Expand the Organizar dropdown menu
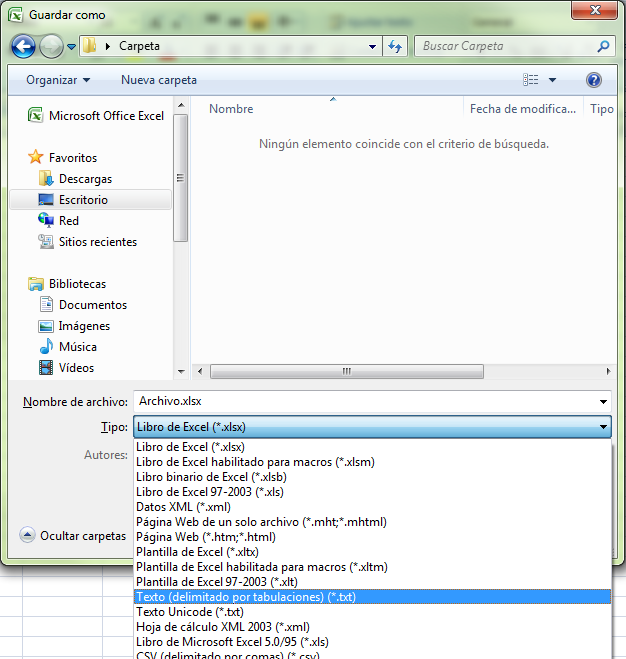626x659 pixels. [58, 80]
